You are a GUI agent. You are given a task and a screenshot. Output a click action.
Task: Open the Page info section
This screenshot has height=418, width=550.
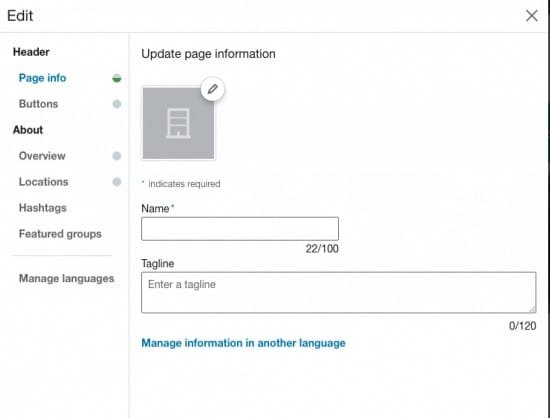point(42,78)
